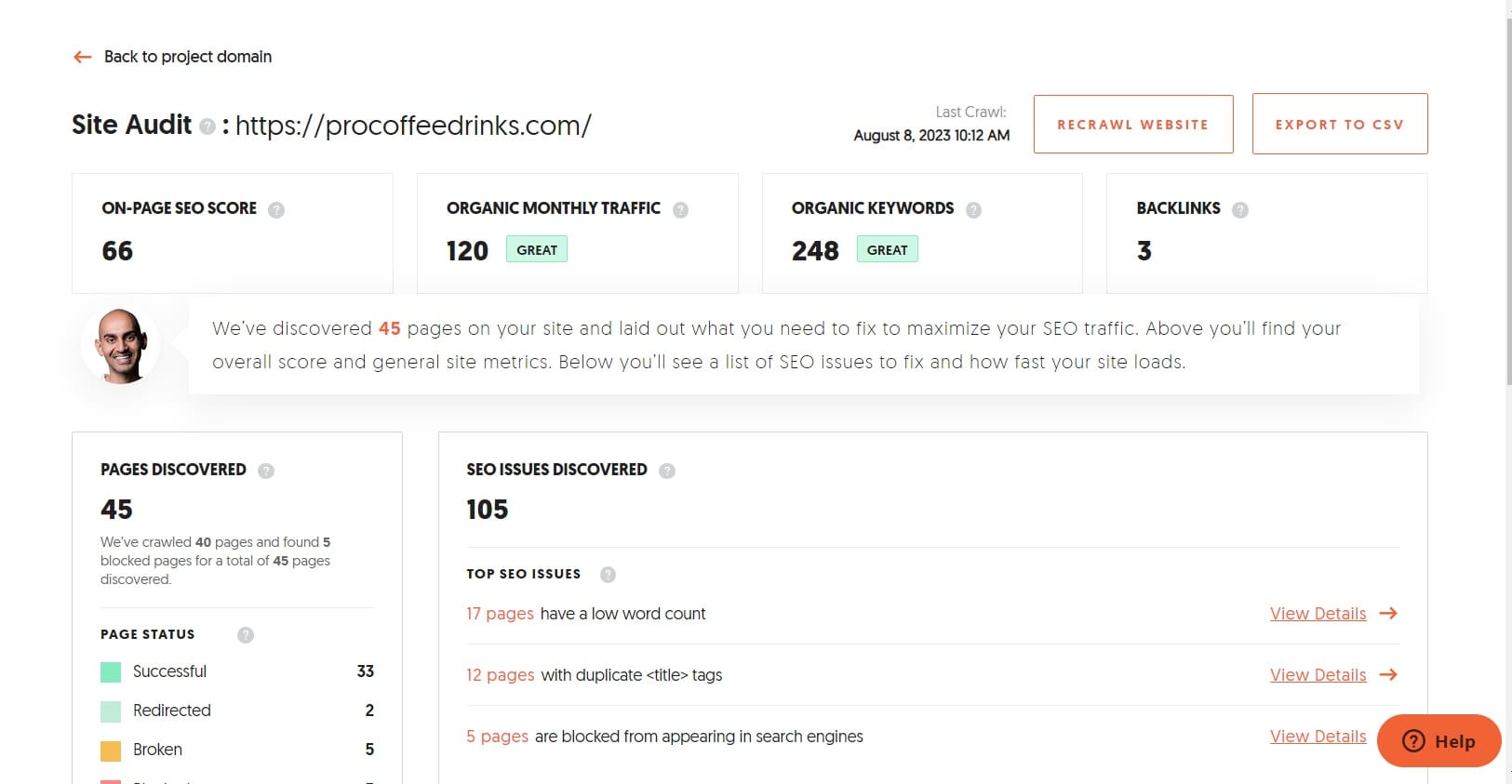Open Pages Discovered help icon
Viewport: 1512px width, 784px height.
266,471
